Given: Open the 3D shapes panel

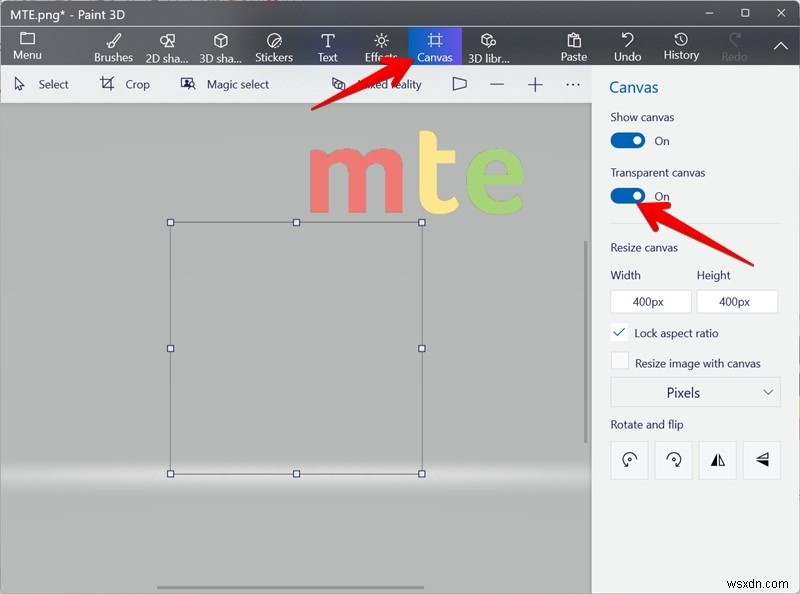Looking at the screenshot, I should pyautogui.click(x=220, y=46).
